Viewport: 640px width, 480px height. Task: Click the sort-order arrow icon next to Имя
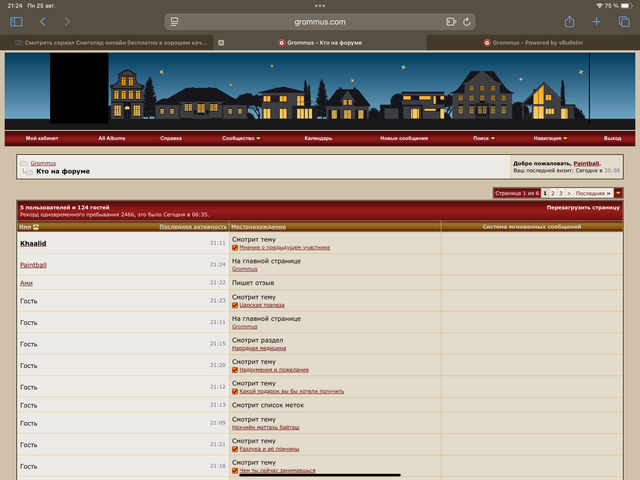(36, 227)
